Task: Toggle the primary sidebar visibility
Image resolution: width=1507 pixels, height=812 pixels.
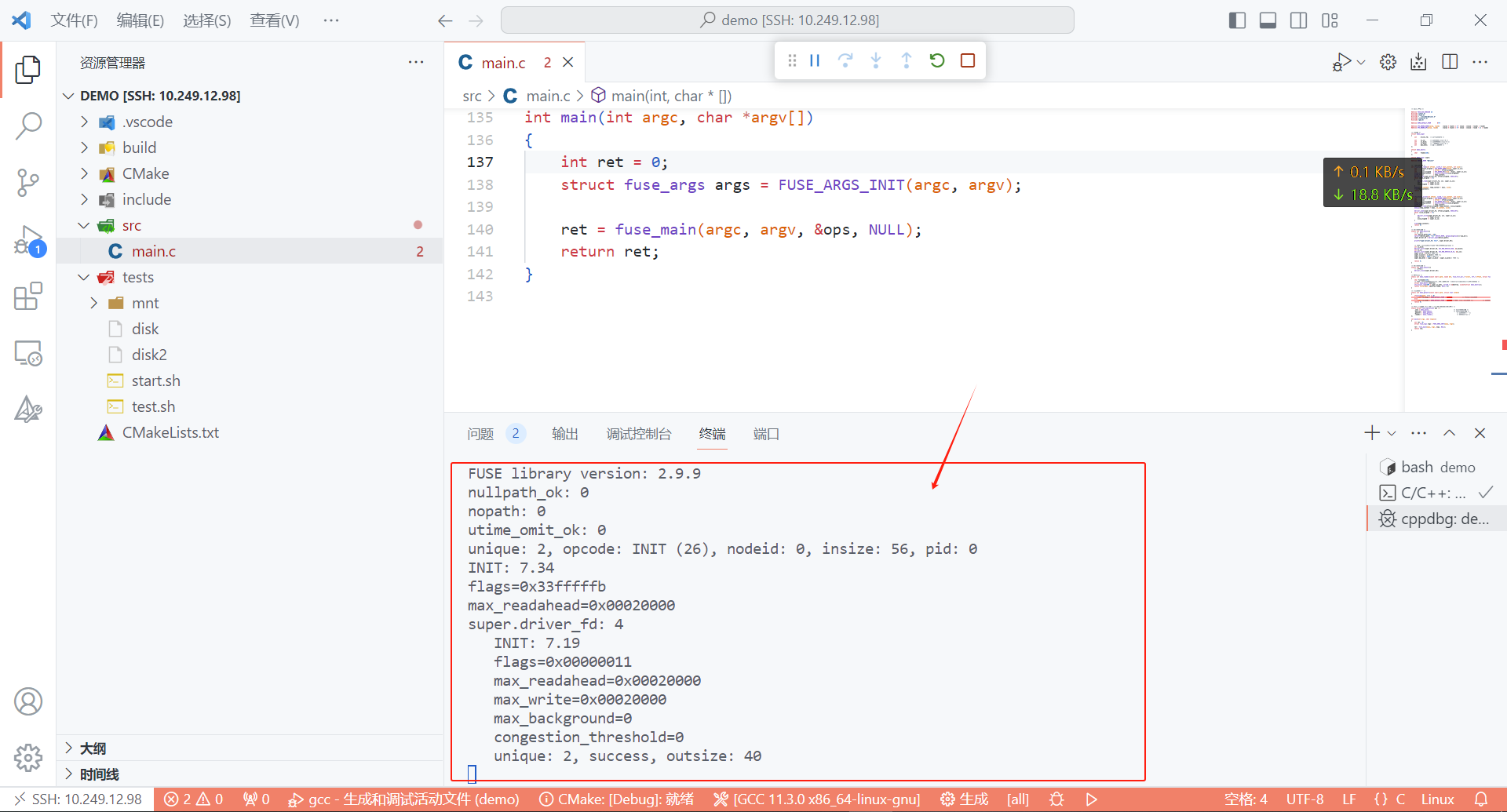Action: [x=1237, y=20]
